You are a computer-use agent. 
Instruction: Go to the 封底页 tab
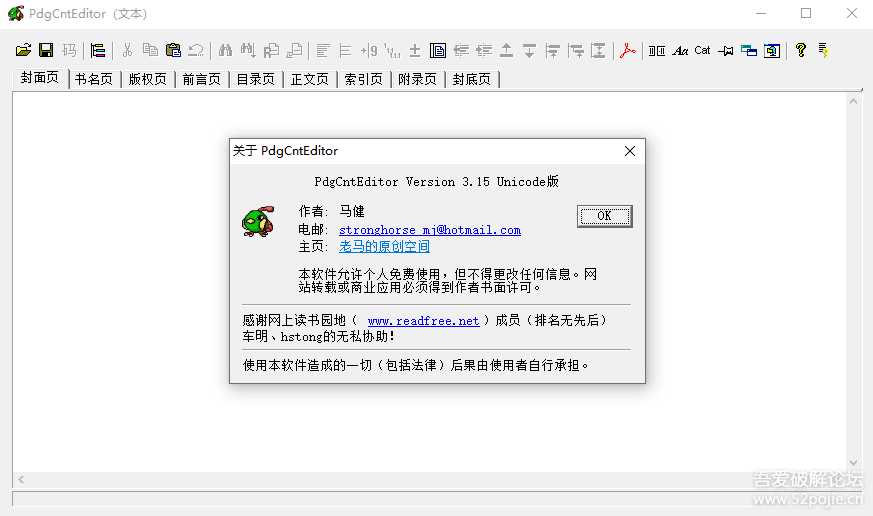coord(472,80)
